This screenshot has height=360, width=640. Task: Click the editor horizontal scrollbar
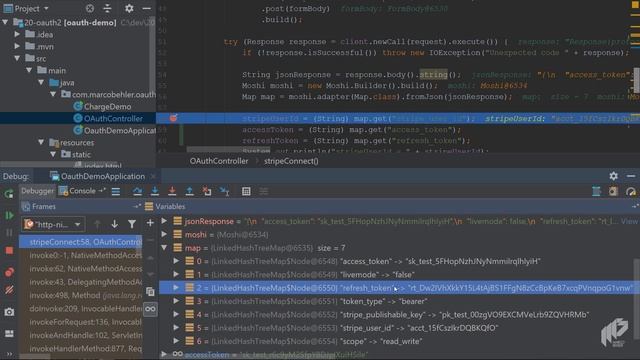point(229,149)
